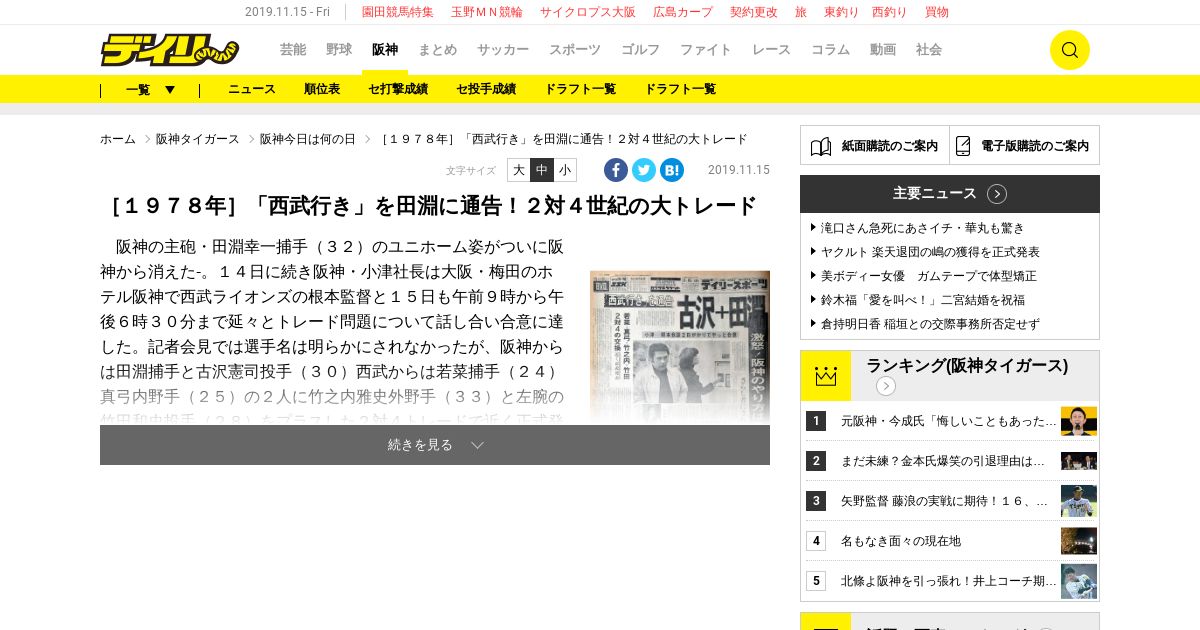This screenshot has width=1200, height=630.
Task: Open ranking 1 元阪神・今成氏 article
Action: 949,421
